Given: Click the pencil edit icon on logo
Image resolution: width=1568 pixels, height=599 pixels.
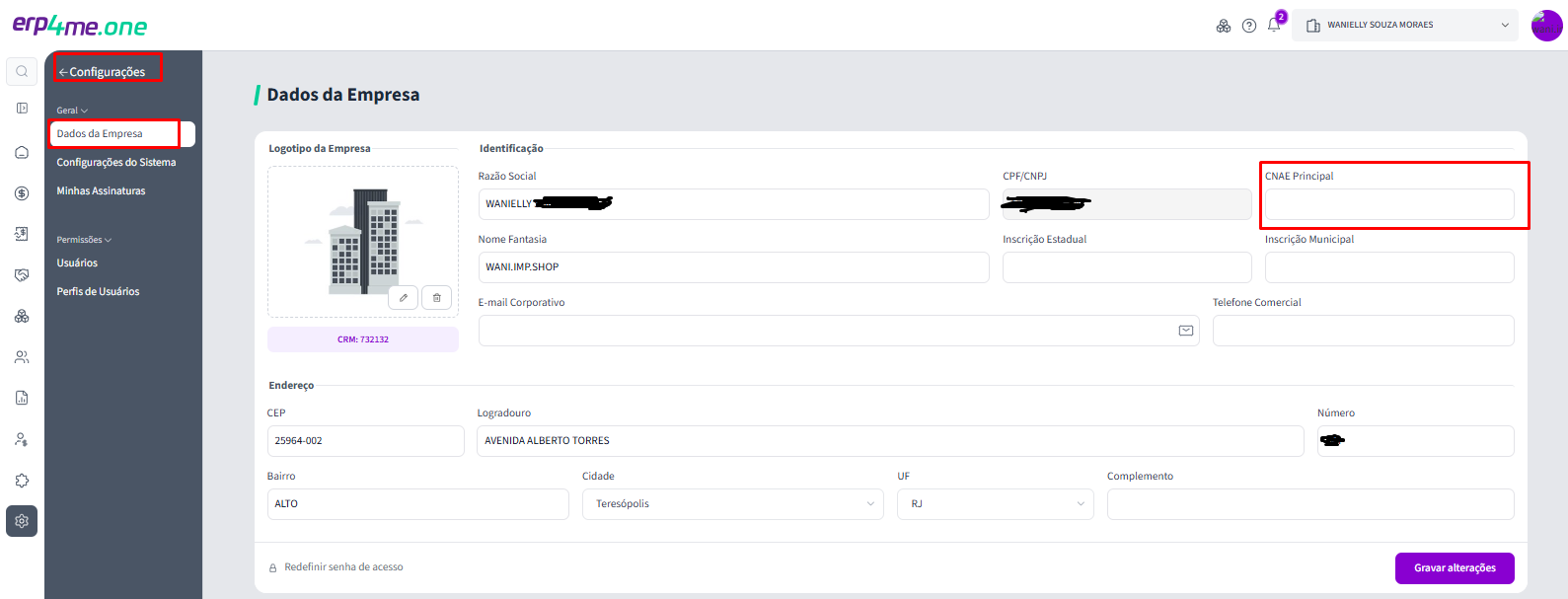Looking at the screenshot, I should click(x=403, y=297).
